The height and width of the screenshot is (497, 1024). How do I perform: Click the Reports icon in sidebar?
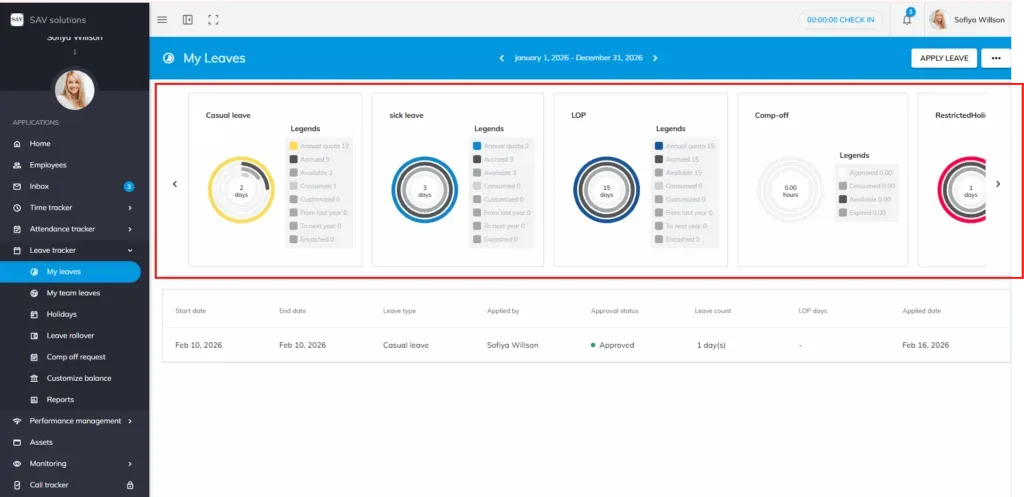point(34,400)
